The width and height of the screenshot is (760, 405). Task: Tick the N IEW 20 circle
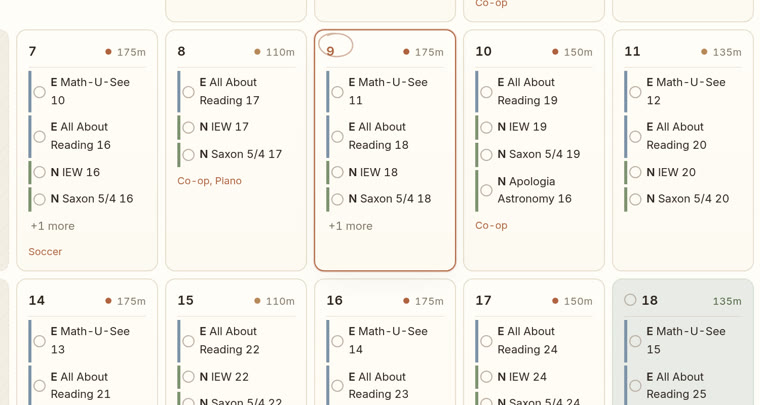pos(635,172)
